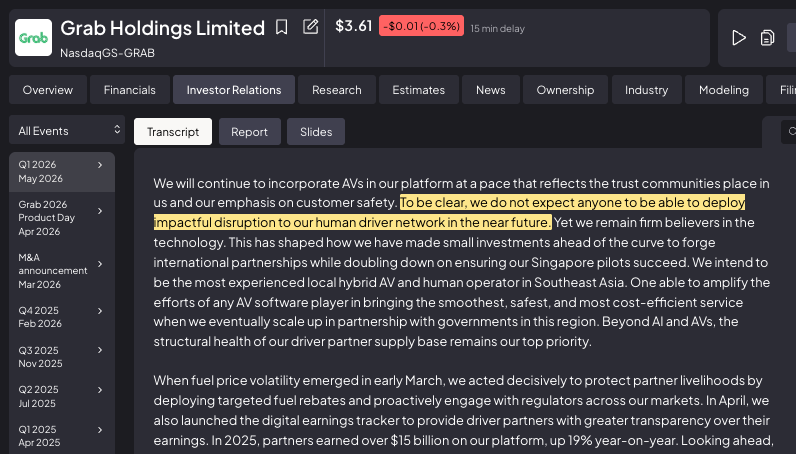Open the Estimates tab
Screen dimensions: 796x454
coord(418,90)
